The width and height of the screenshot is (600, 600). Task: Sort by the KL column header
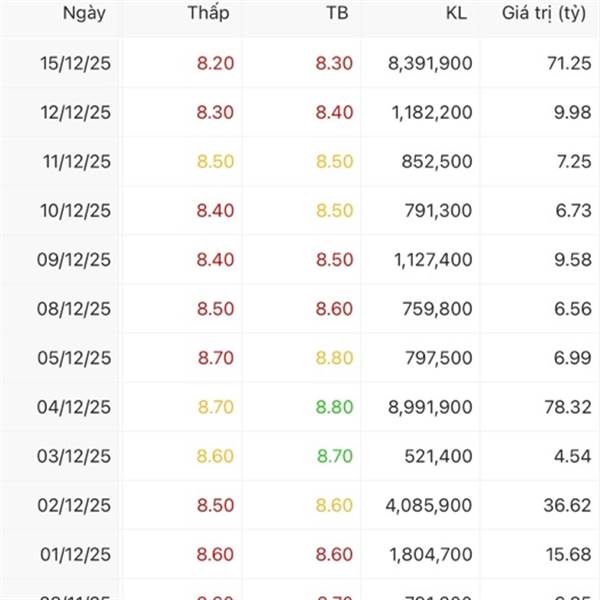pos(456,13)
